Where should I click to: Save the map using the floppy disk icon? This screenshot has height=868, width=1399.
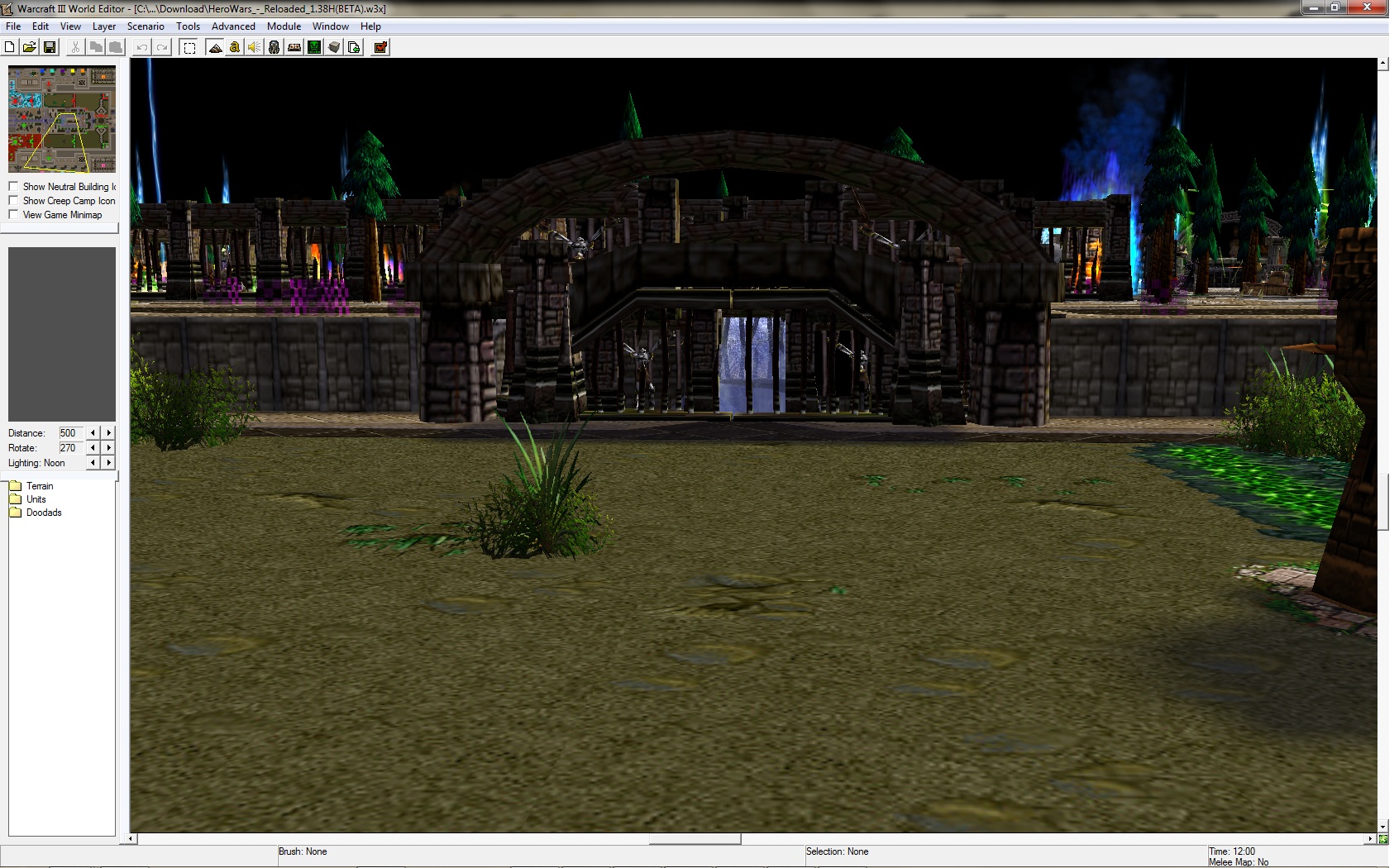point(50,47)
